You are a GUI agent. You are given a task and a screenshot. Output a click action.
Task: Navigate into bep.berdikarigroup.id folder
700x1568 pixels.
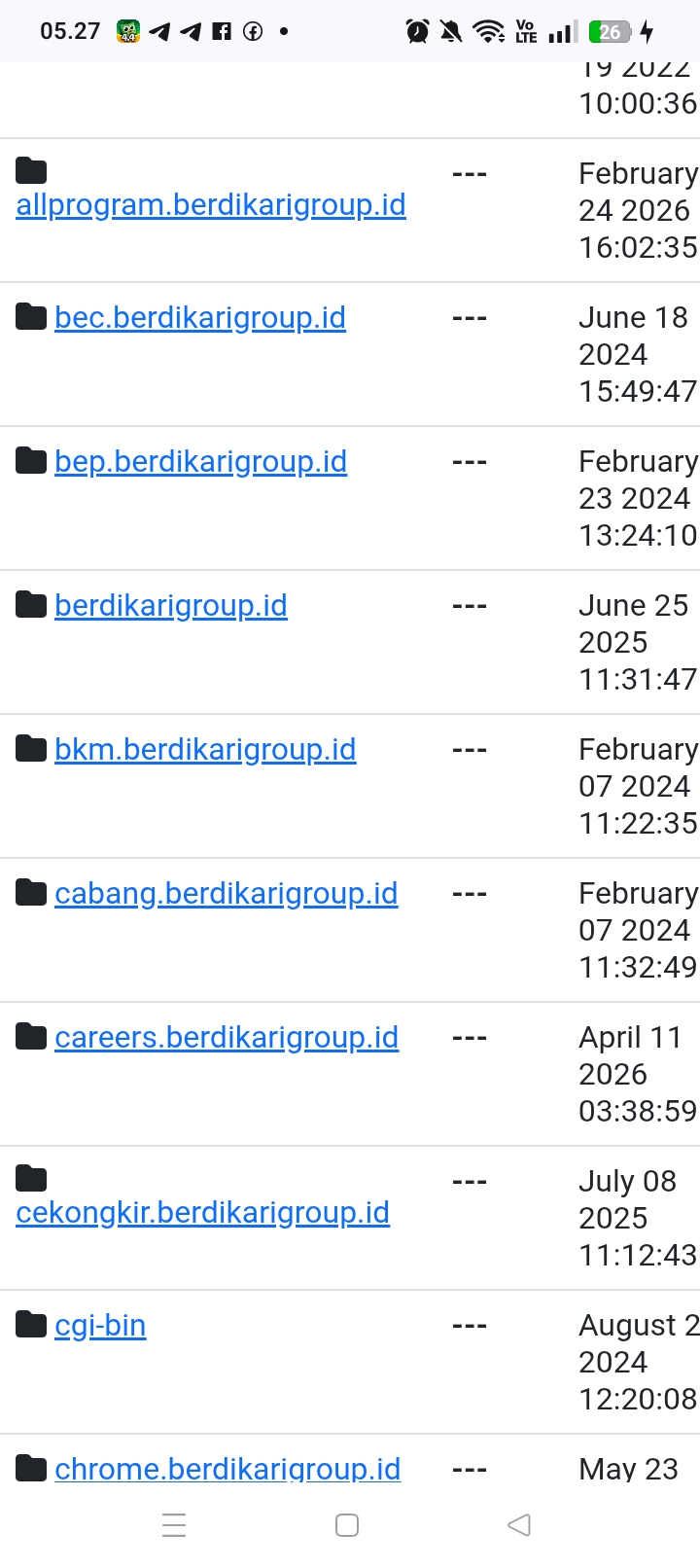click(200, 462)
